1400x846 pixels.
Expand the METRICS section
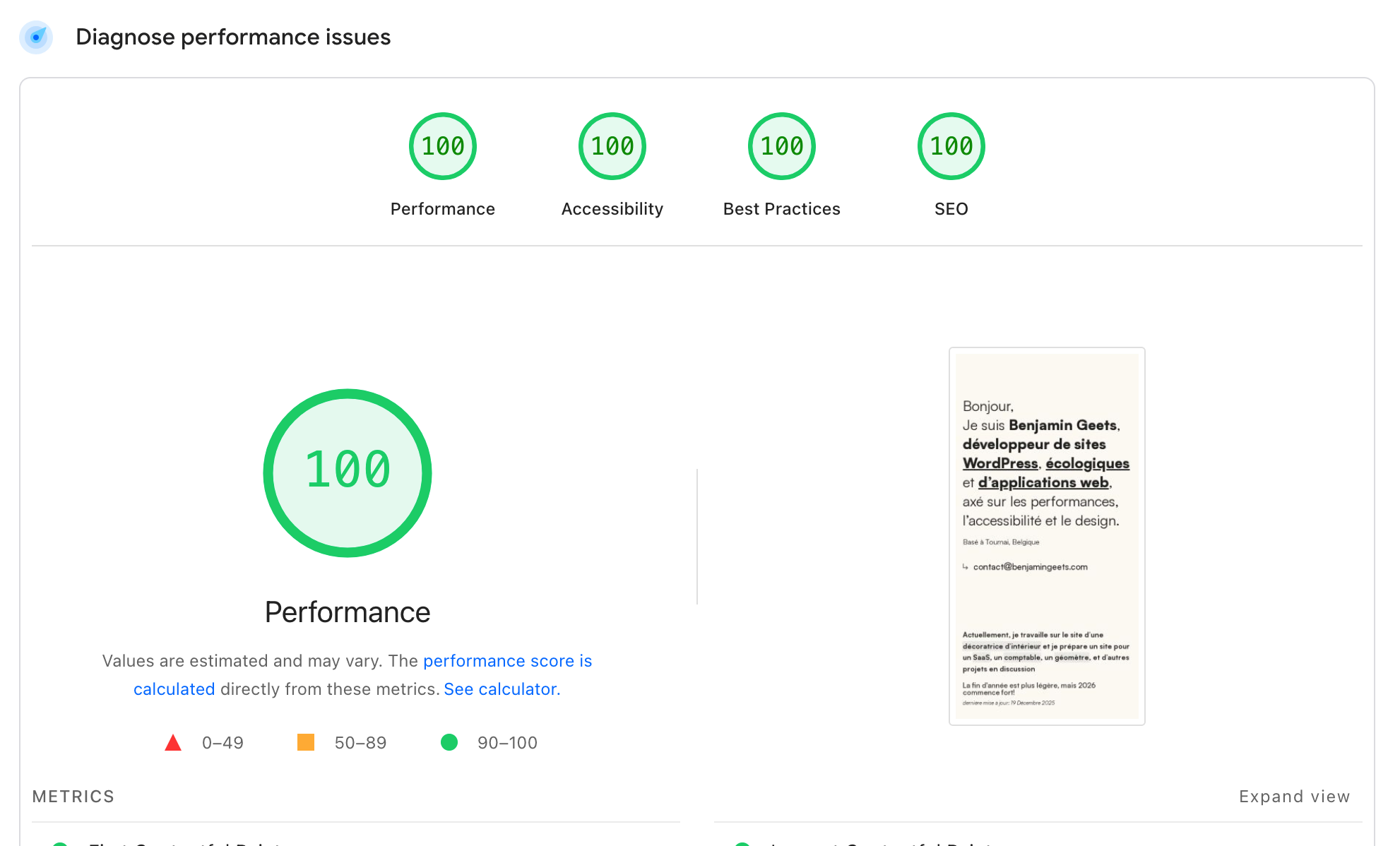point(73,796)
